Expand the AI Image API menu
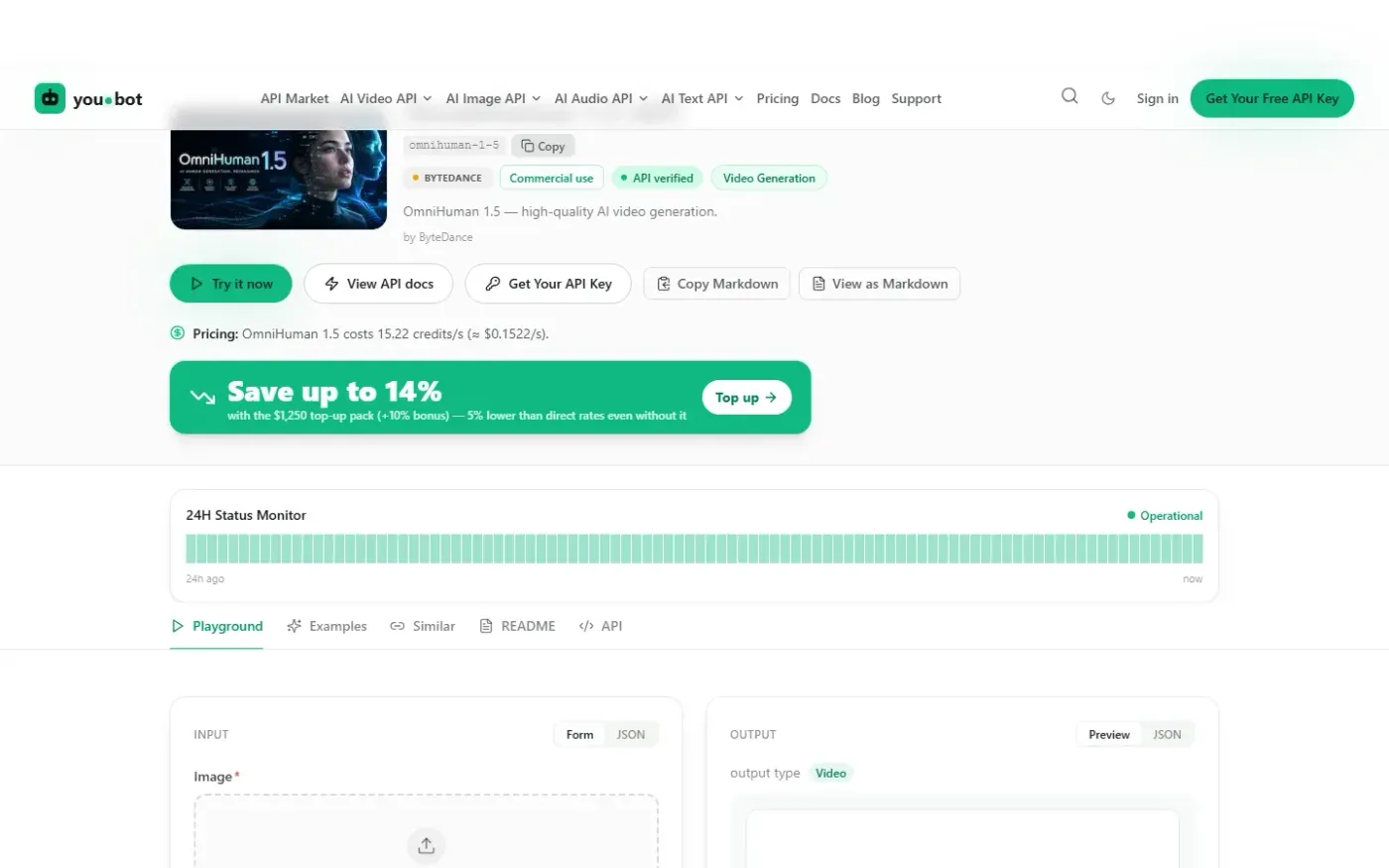The height and width of the screenshot is (868, 1389). pyautogui.click(x=493, y=98)
